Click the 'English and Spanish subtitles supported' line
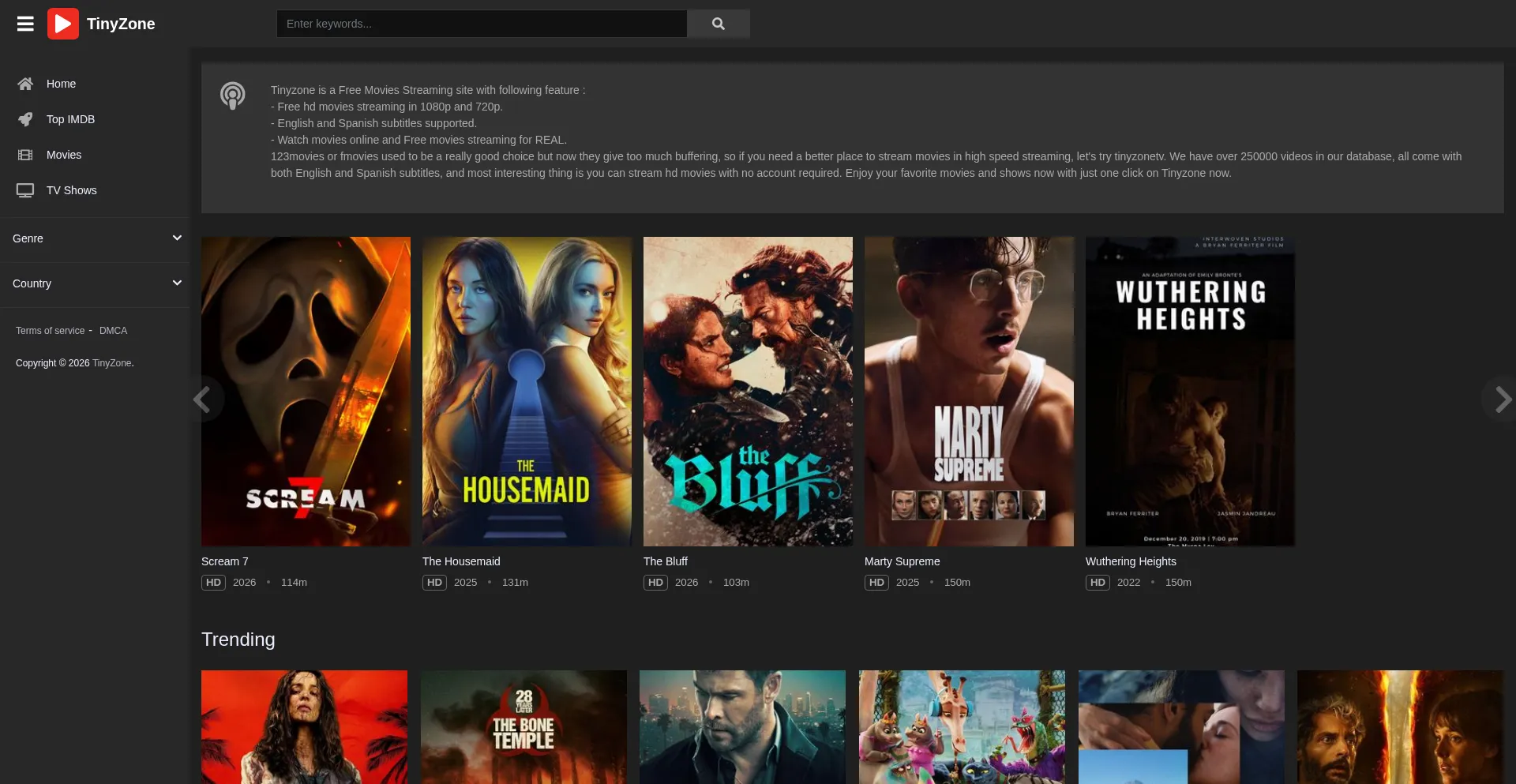The height and width of the screenshot is (784, 1516). coord(373,123)
